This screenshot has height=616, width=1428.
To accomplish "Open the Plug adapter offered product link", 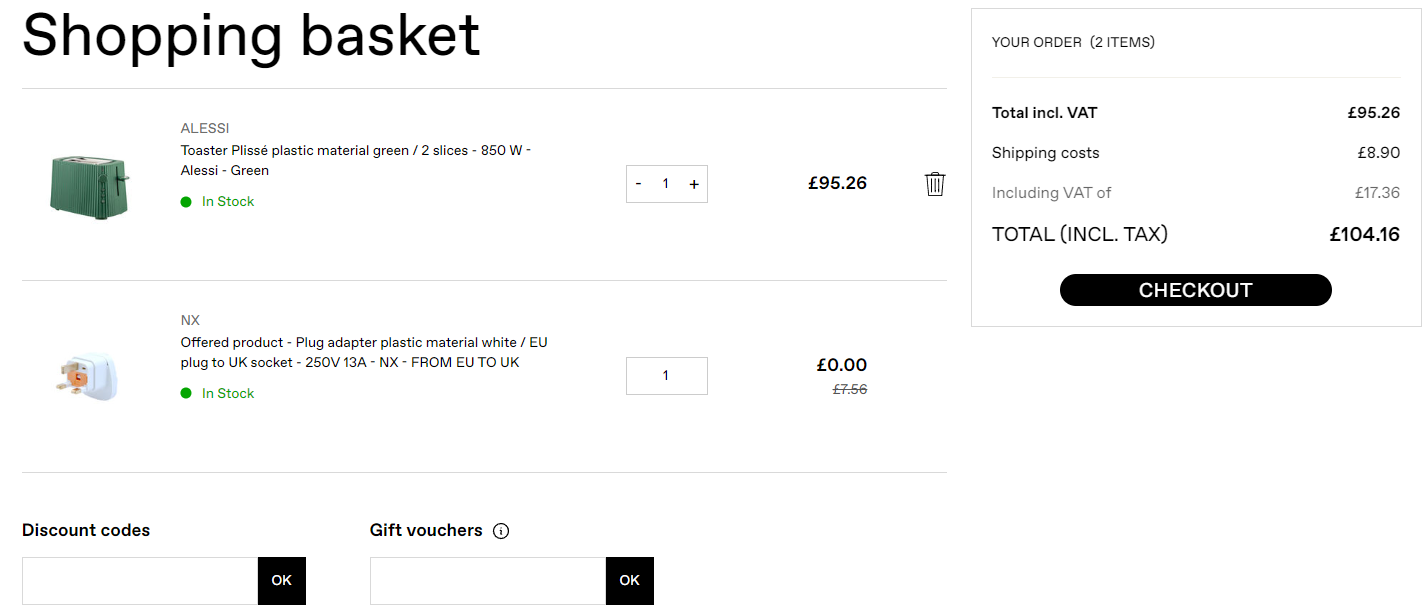I will (x=364, y=352).
